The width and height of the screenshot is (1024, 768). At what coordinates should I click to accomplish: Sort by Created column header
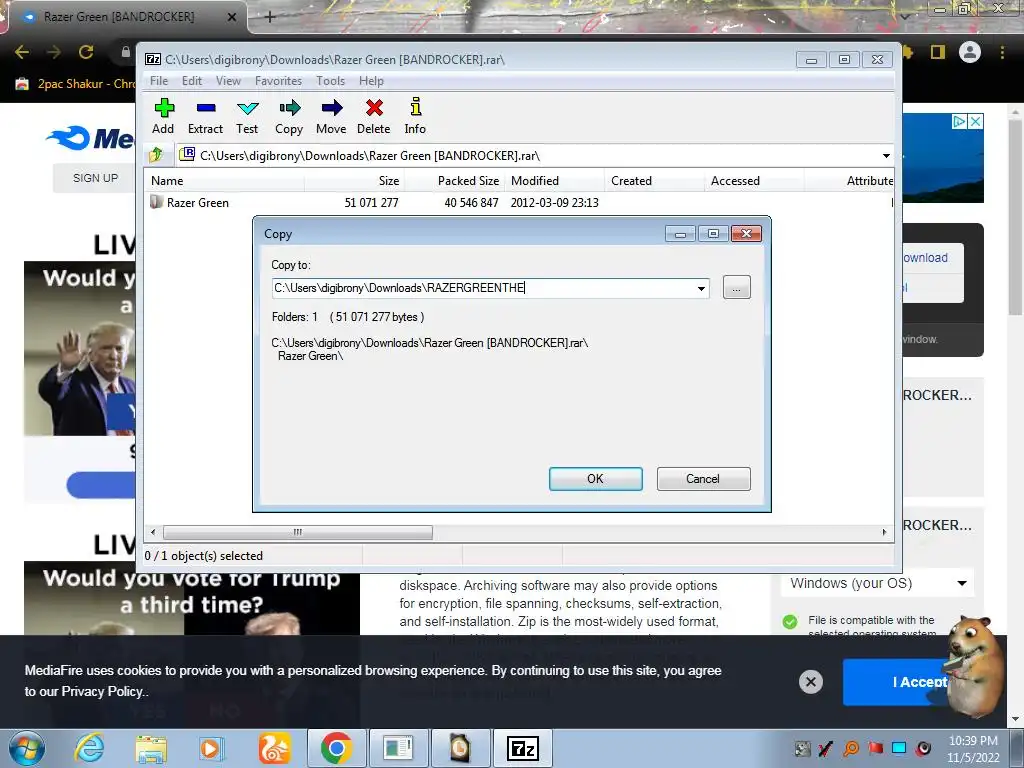(x=655, y=181)
